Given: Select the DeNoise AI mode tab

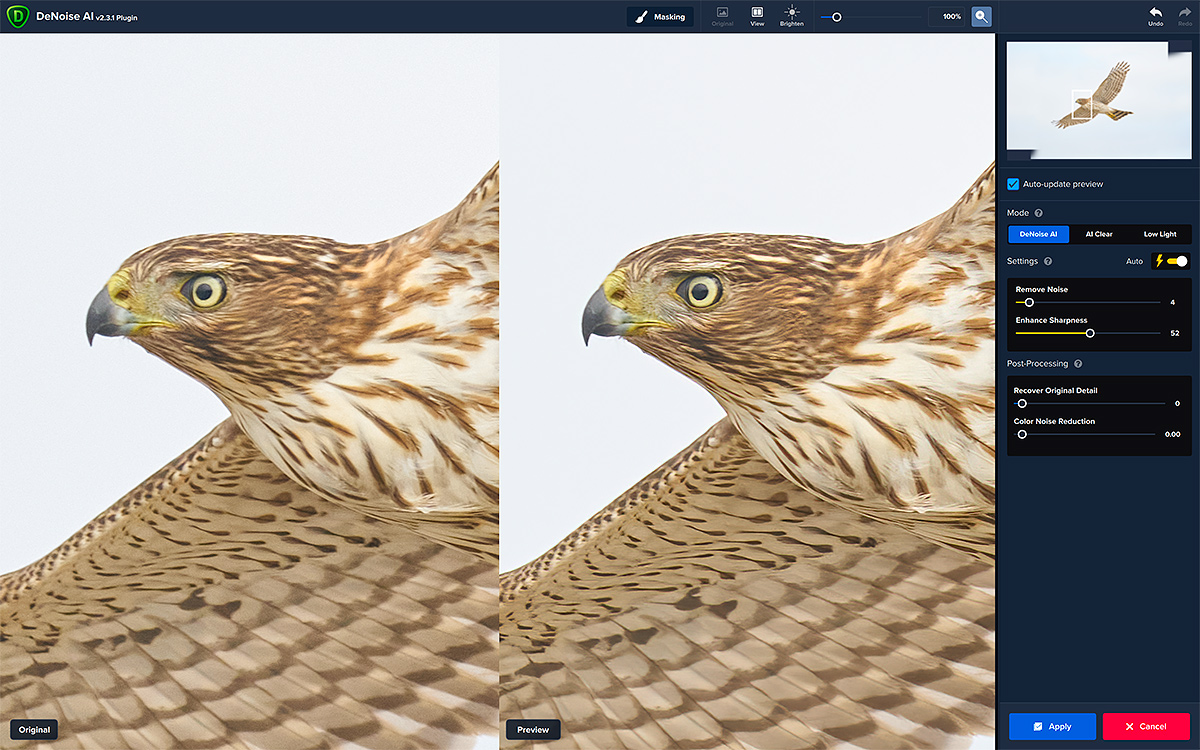Looking at the screenshot, I should (1038, 234).
